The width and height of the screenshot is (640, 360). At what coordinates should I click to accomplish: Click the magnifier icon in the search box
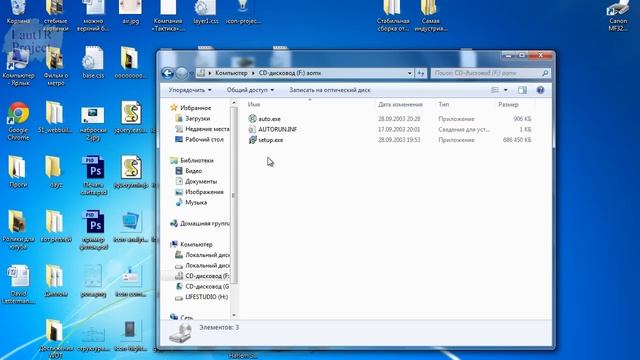[x=545, y=73]
